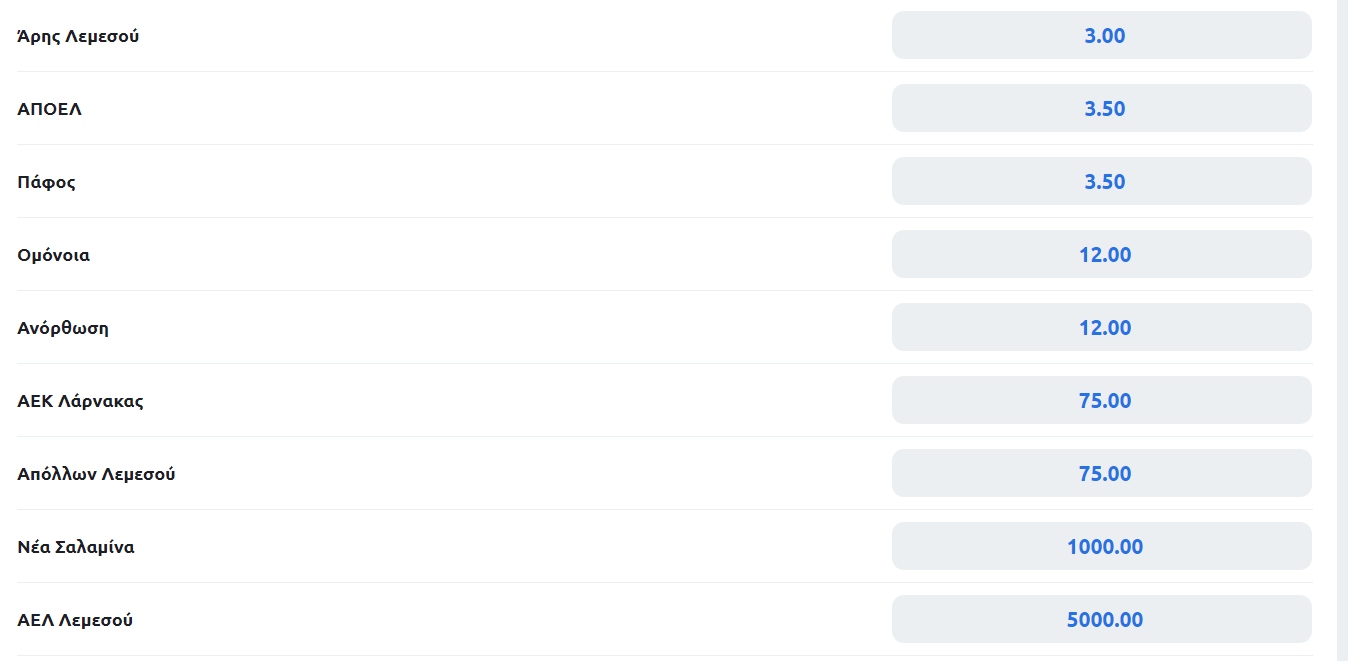Add Ανόρθωση 12.00 odds to betslip
1348x661 pixels.
(x=1101, y=328)
